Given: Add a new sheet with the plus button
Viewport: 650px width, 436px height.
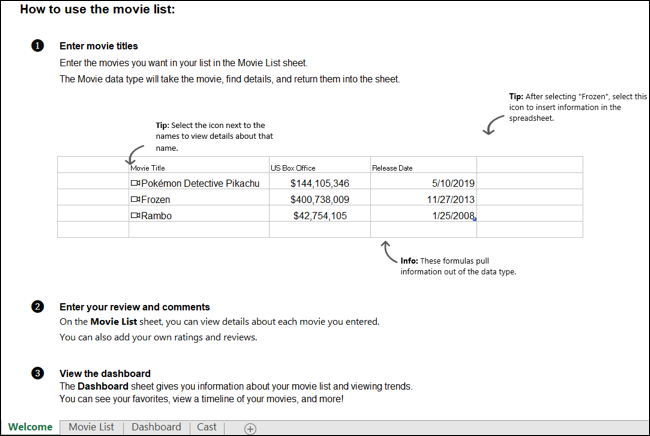Looking at the screenshot, I should click(x=250, y=428).
